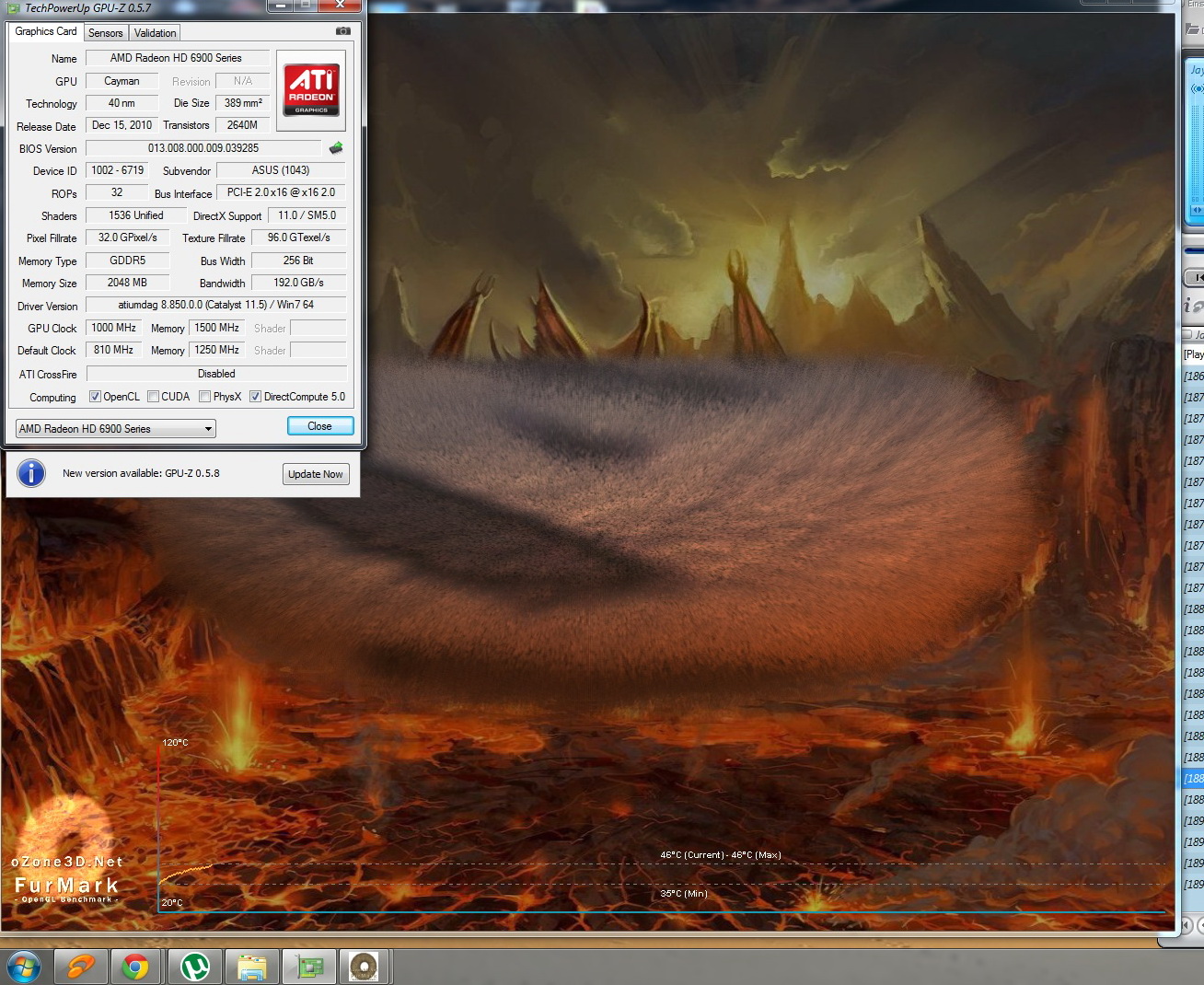Toggle the CUDA checkbox
The height and width of the screenshot is (985, 1204).
click(x=153, y=397)
